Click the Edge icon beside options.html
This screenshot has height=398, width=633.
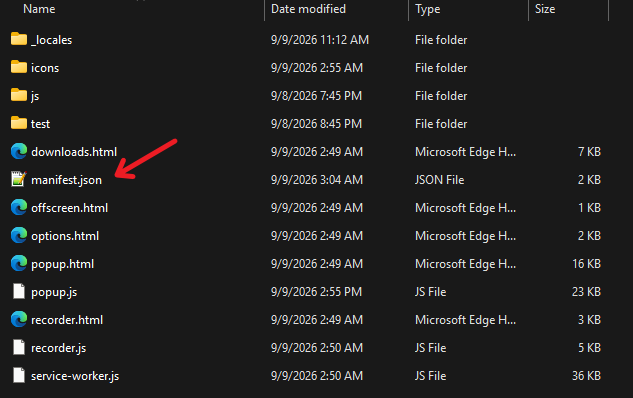pyautogui.click(x=19, y=235)
